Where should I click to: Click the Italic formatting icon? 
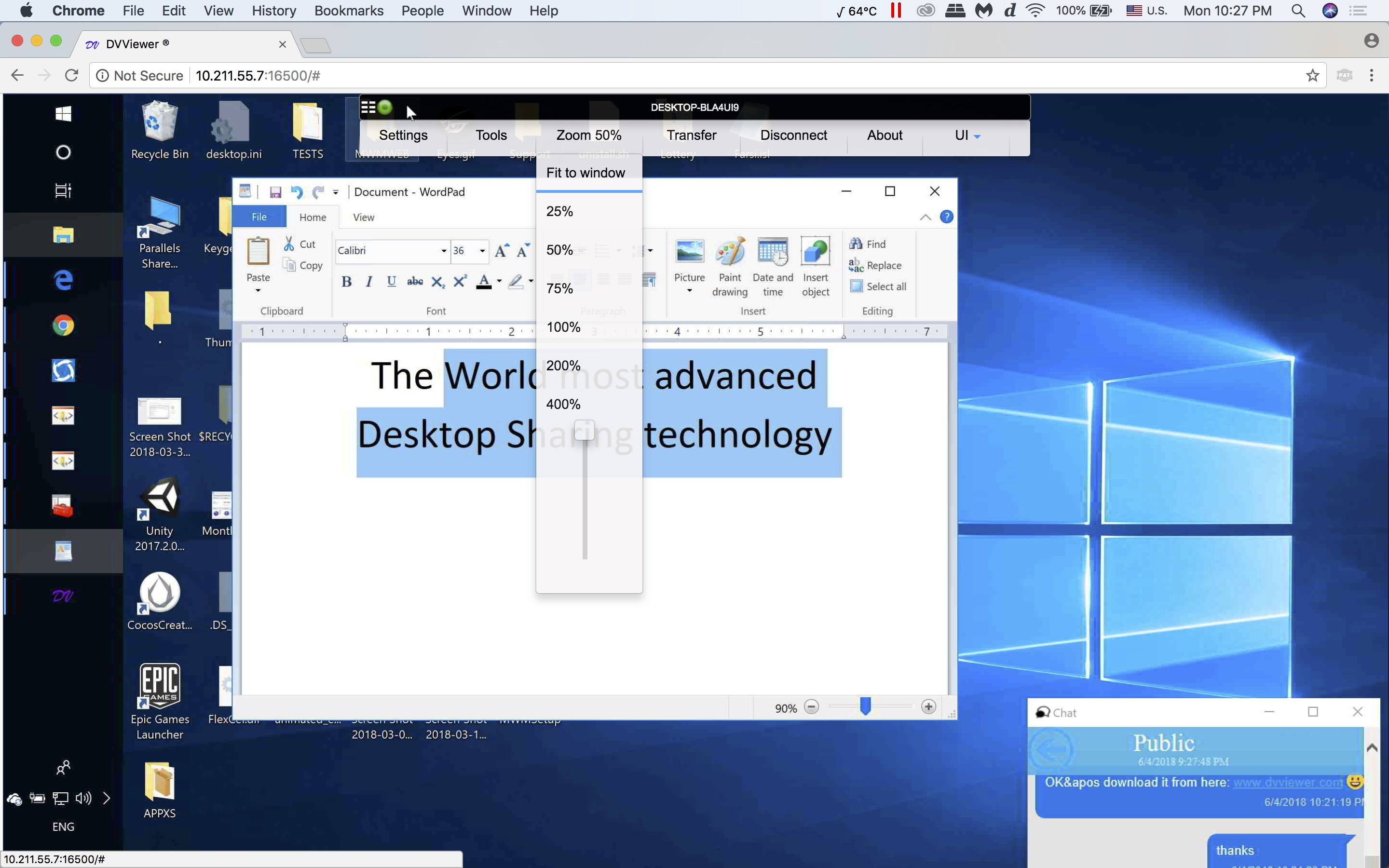tap(369, 282)
